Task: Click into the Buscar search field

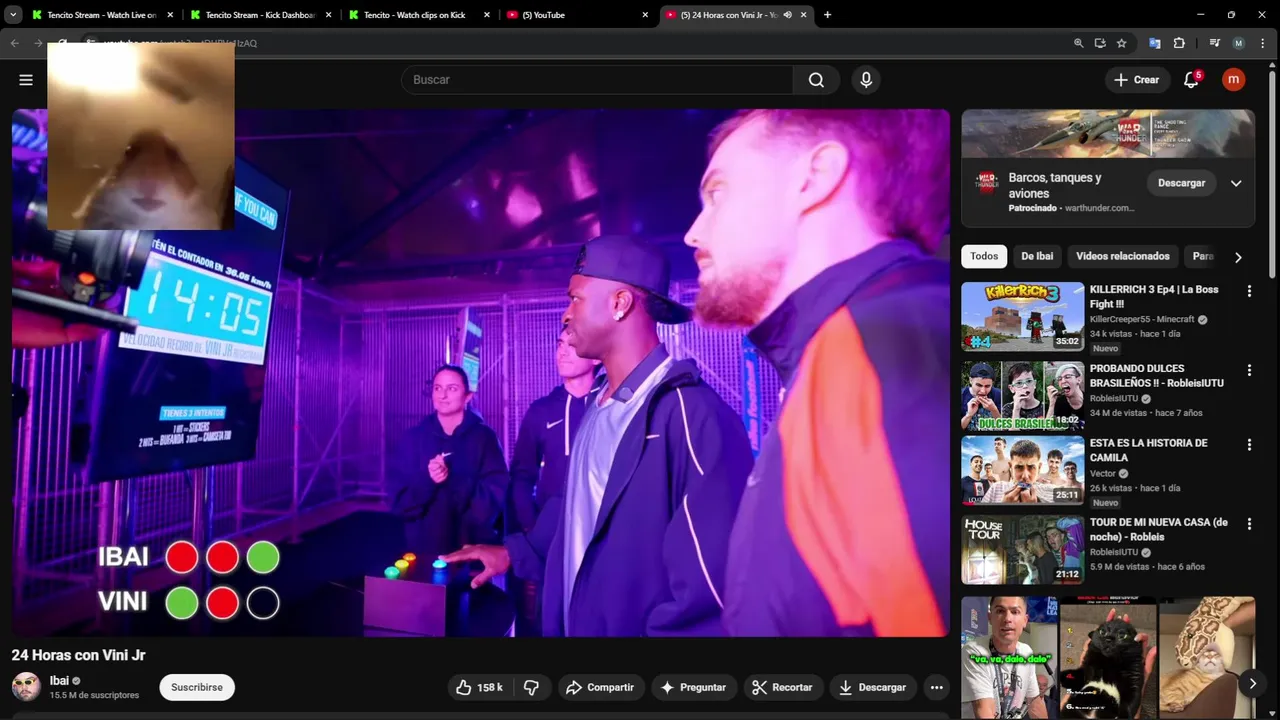Action: (597, 80)
